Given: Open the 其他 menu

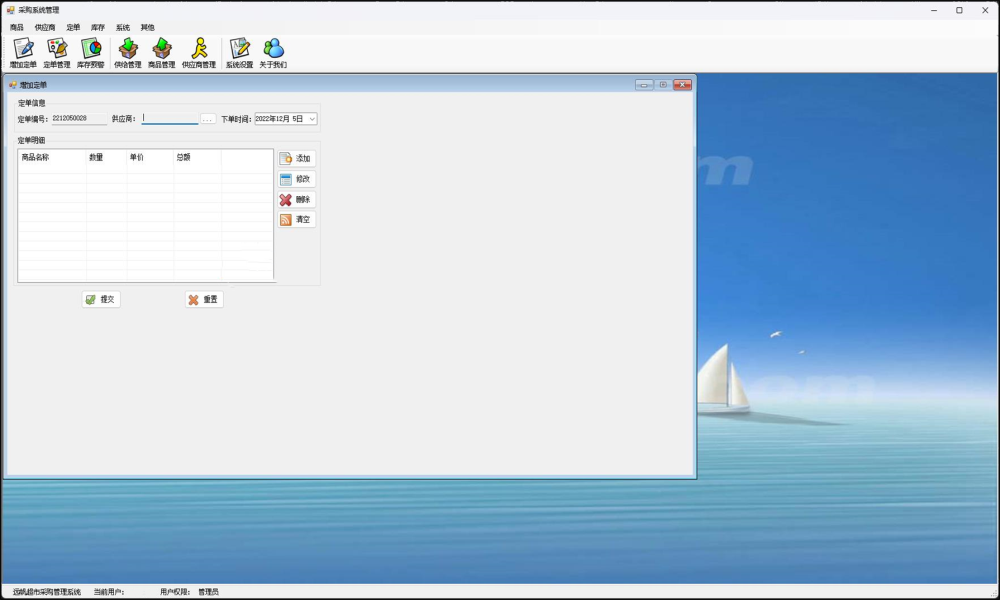Looking at the screenshot, I should (x=147, y=27).
